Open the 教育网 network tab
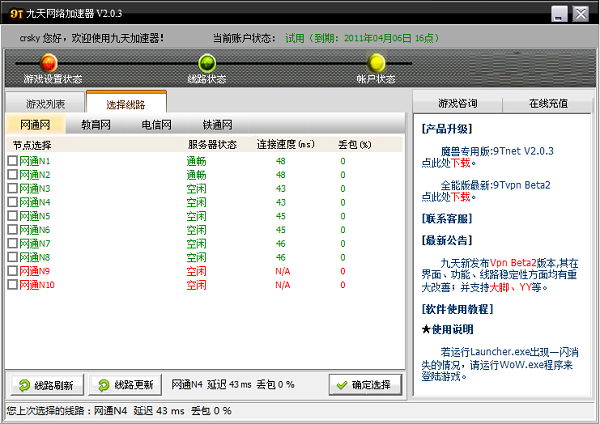Viewport: 600px width, 424px height. pyautogui.click(x=96, y=125)
